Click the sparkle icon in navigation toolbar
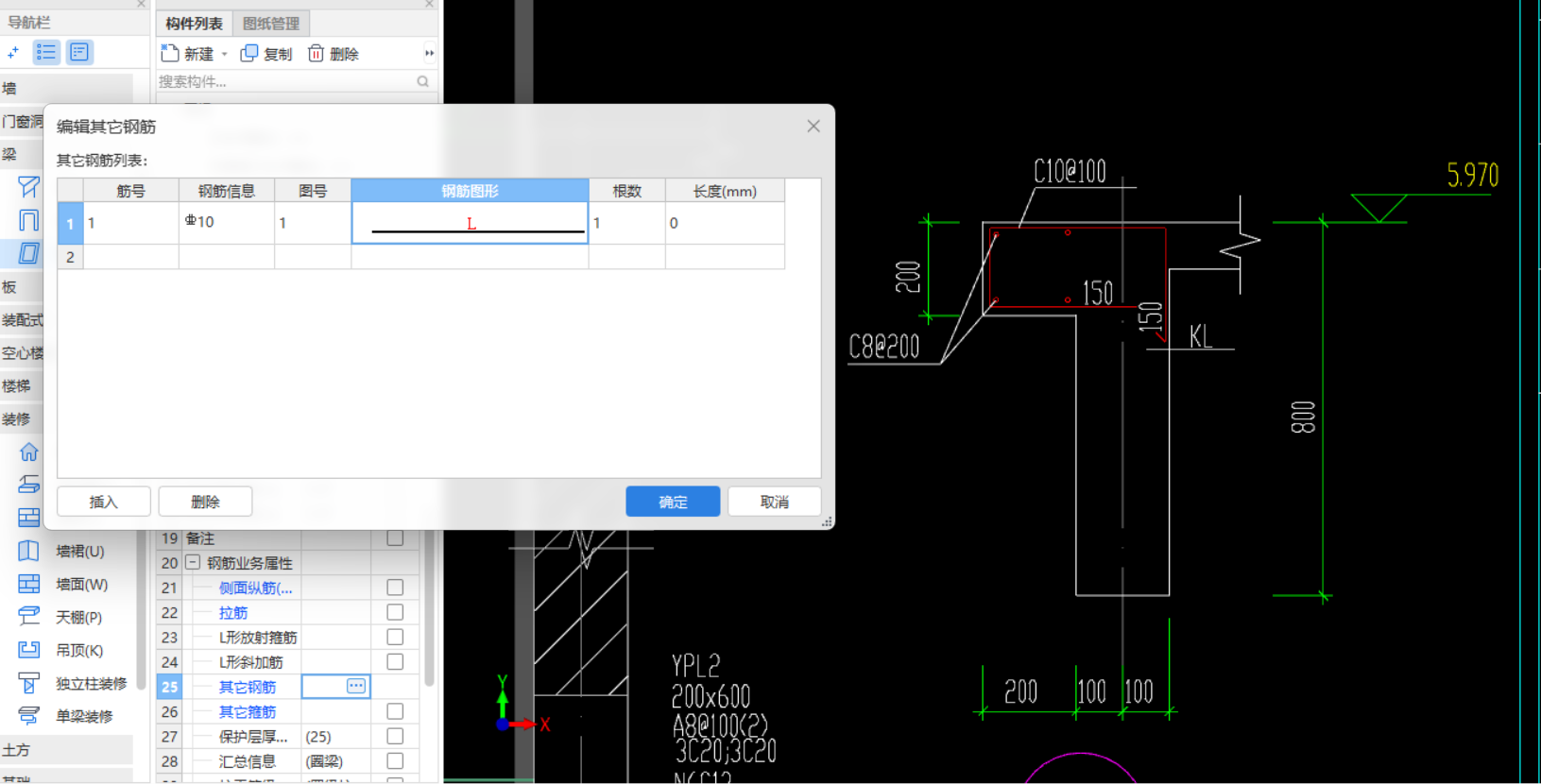Screen dimensions: 1541x784 pos(13,53)
